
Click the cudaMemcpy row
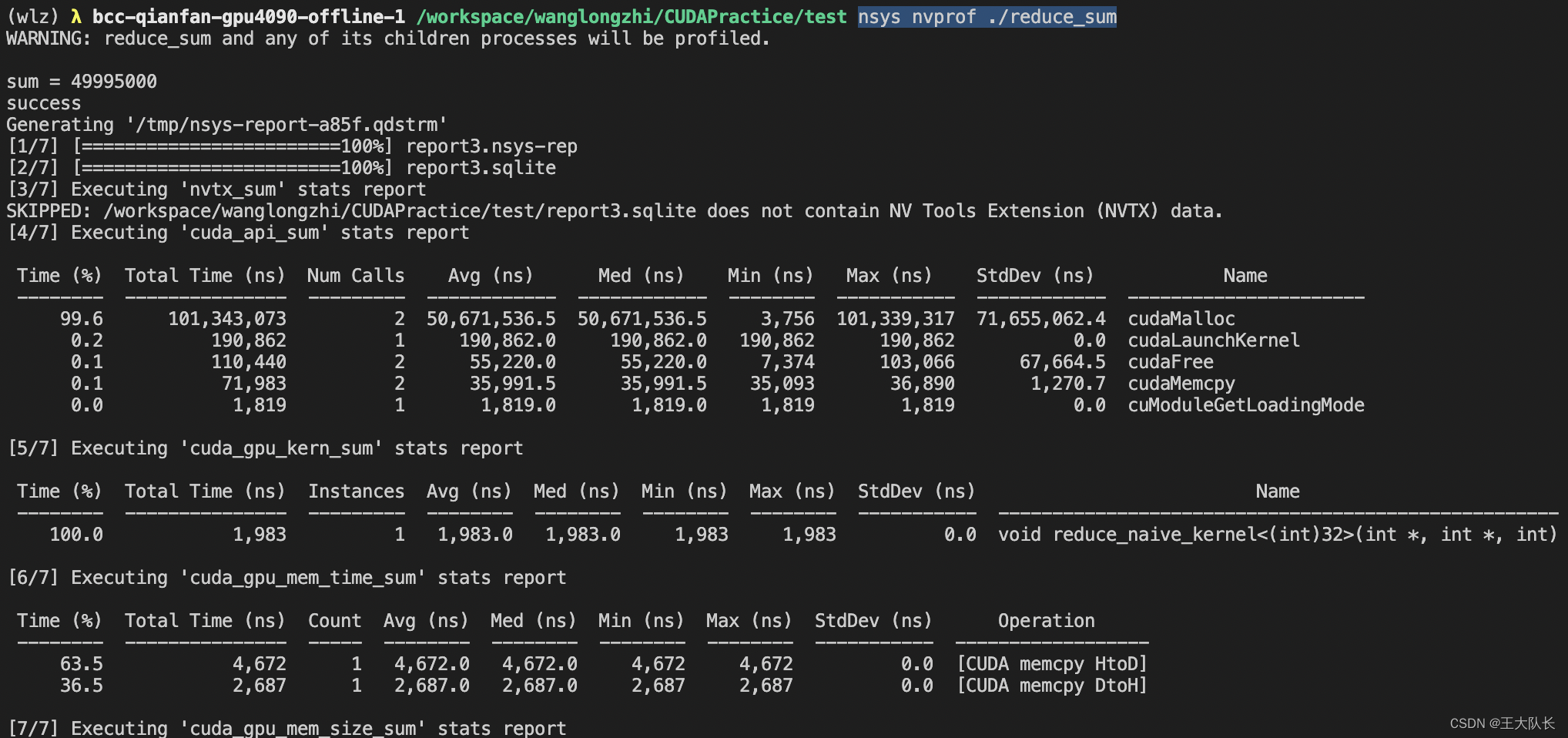pos(1181,383)
